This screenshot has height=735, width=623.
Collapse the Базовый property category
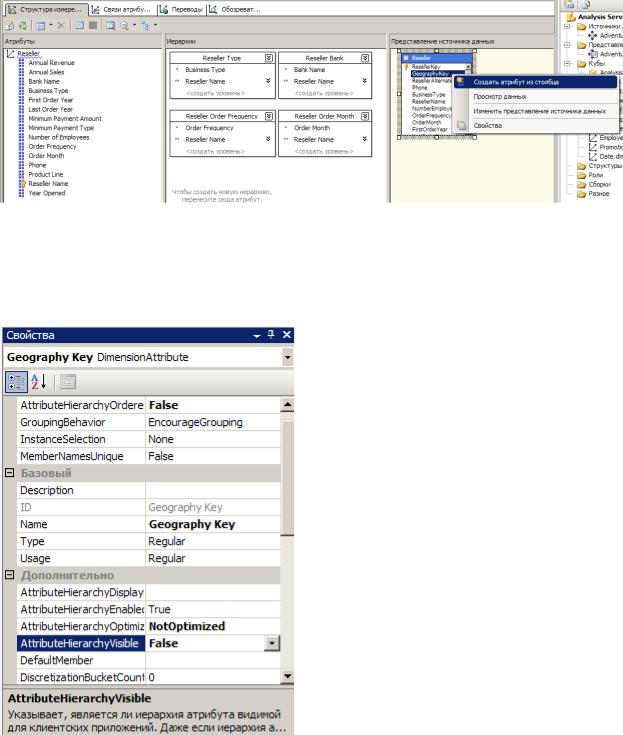click(x=9, y=473)
